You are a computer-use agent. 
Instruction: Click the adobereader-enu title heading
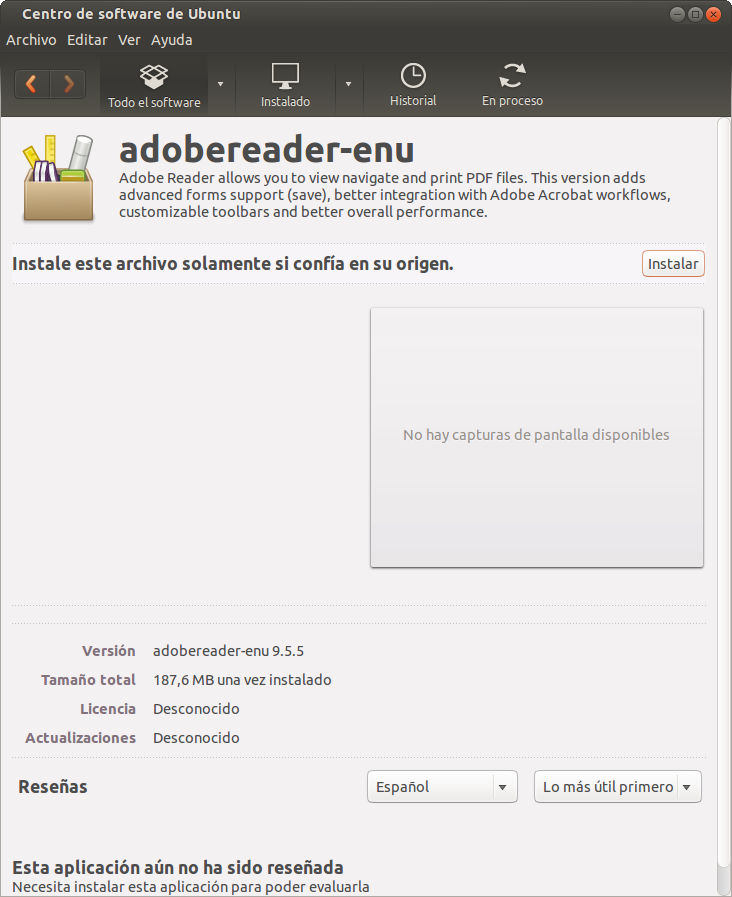click(x=266, y=149)
